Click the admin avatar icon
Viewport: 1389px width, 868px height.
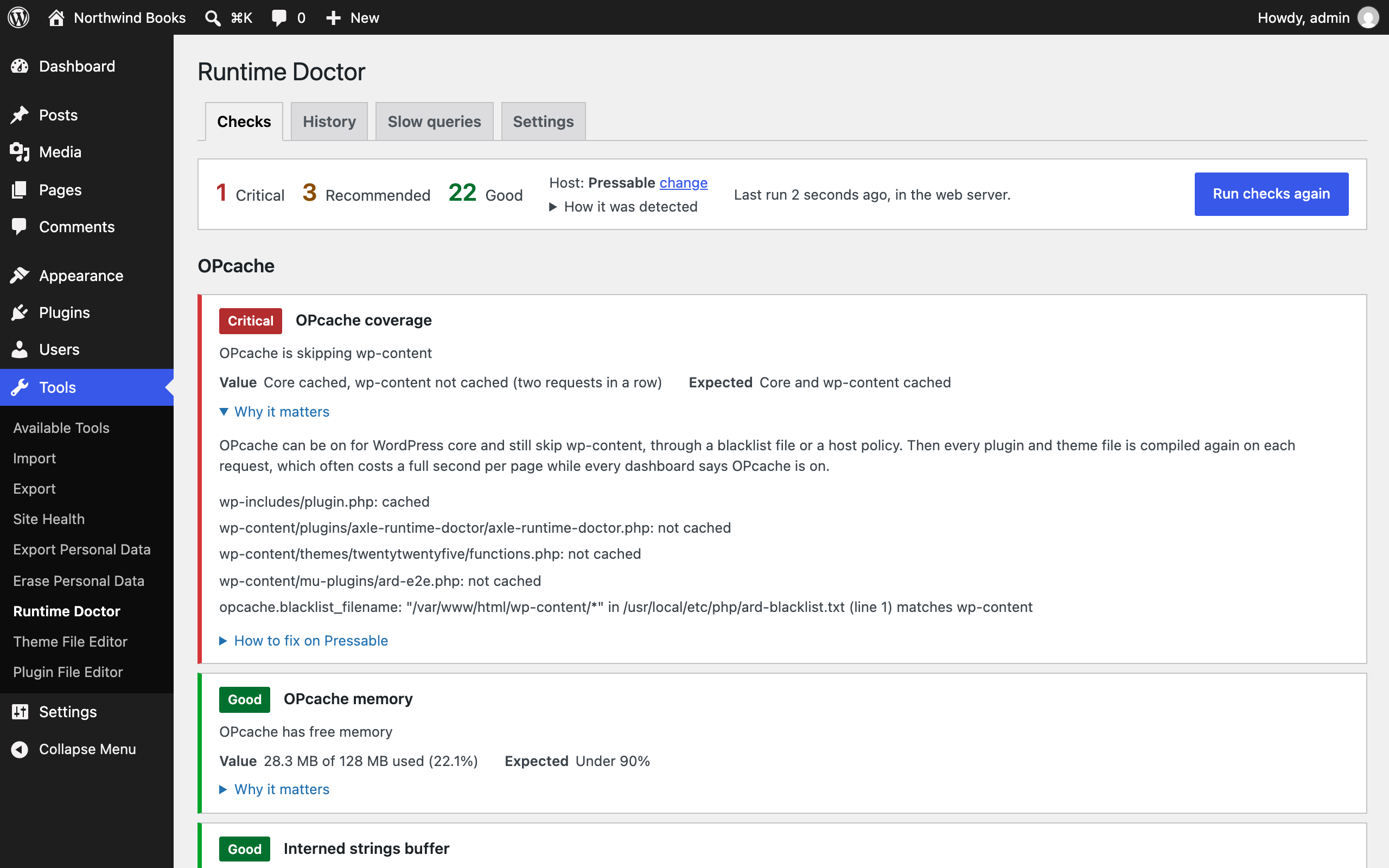click(x=1368, y=17)
